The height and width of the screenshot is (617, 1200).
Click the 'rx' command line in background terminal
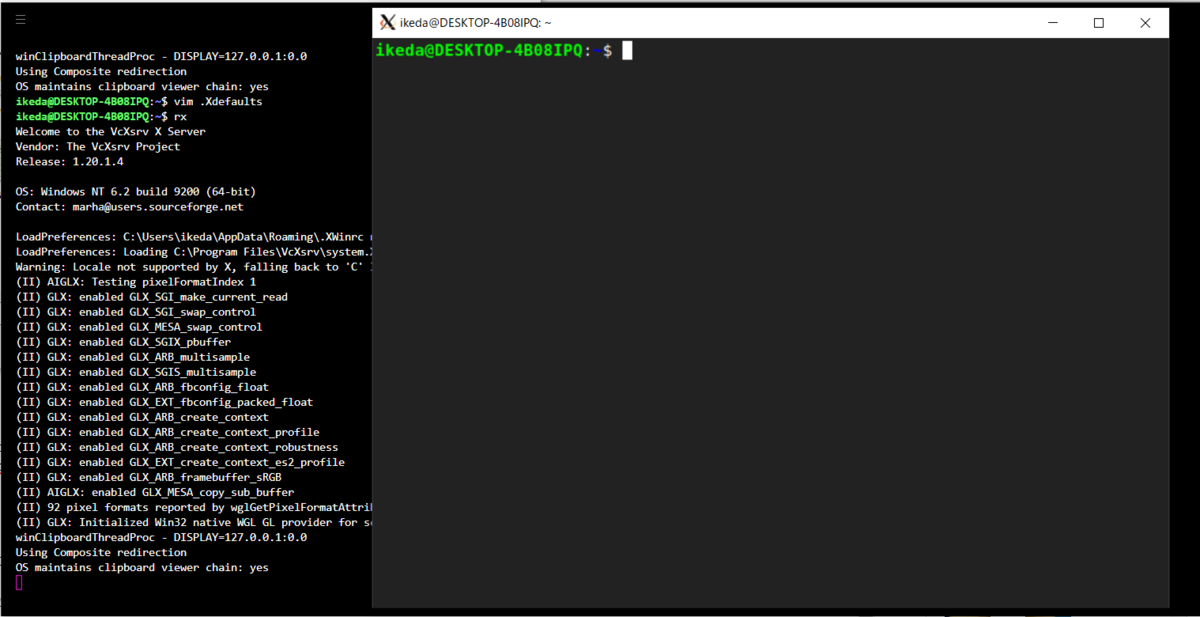coord(101,117)
